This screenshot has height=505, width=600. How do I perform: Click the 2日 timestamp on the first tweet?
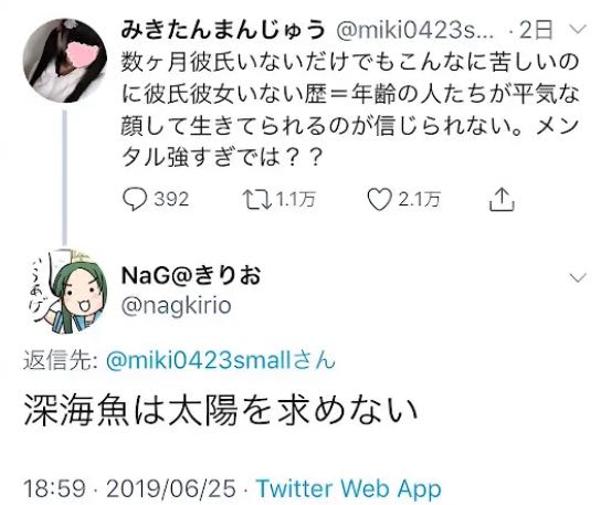coord(536,30)
